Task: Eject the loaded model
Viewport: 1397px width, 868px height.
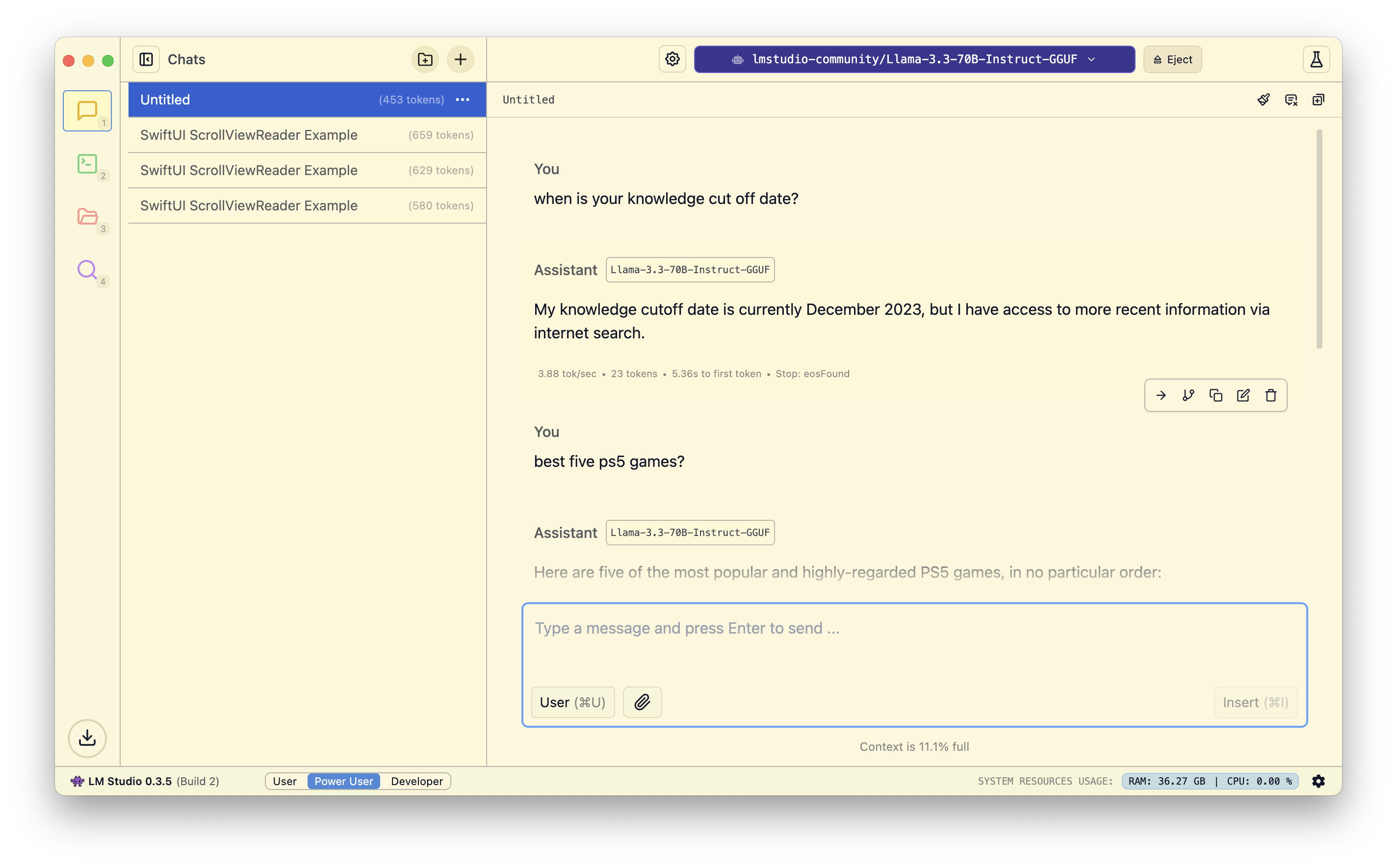Action: click(1172, 60)
